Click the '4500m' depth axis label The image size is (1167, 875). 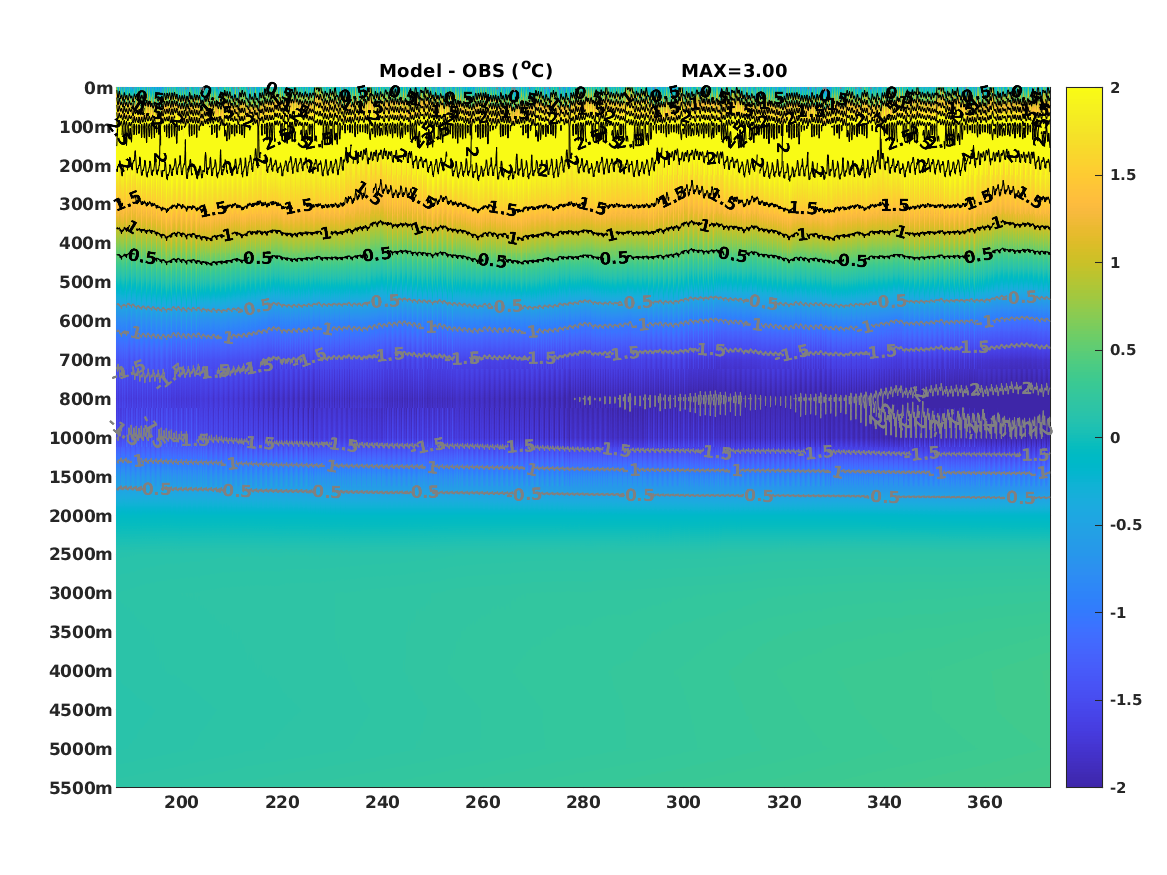(81, 710)
